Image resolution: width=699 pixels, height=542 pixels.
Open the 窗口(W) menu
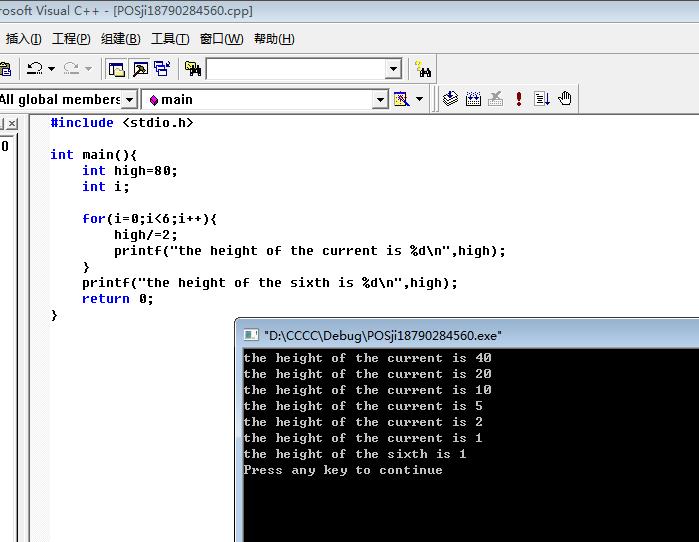pos(222,39)
